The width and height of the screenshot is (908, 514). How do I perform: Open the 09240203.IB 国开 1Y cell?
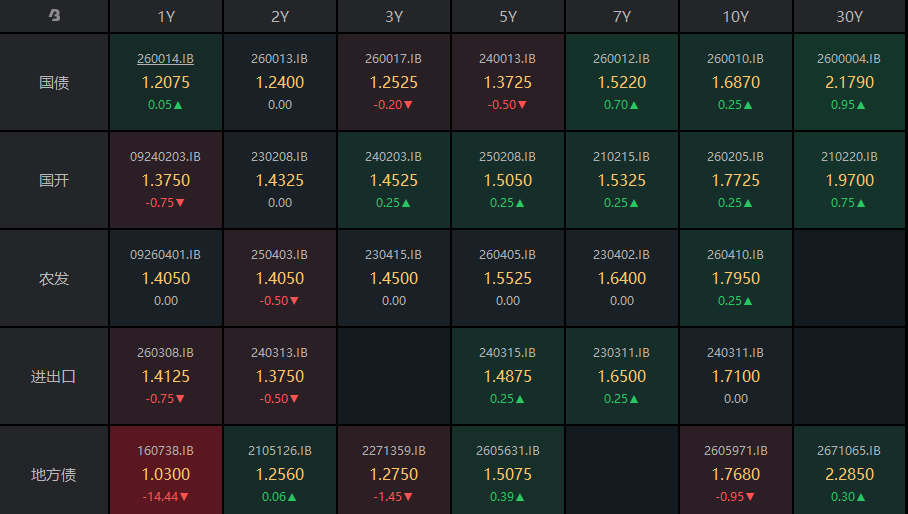tap(166, 180)
